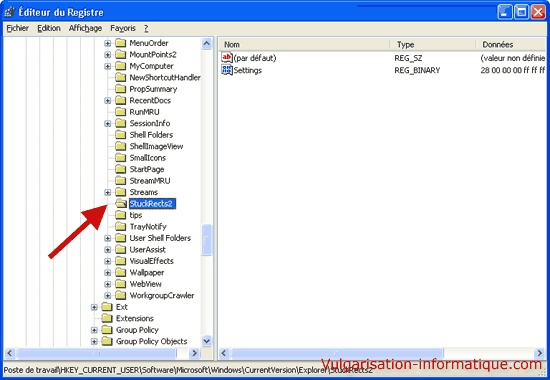Click values pane scroll left arrow

tap(224, 353)
